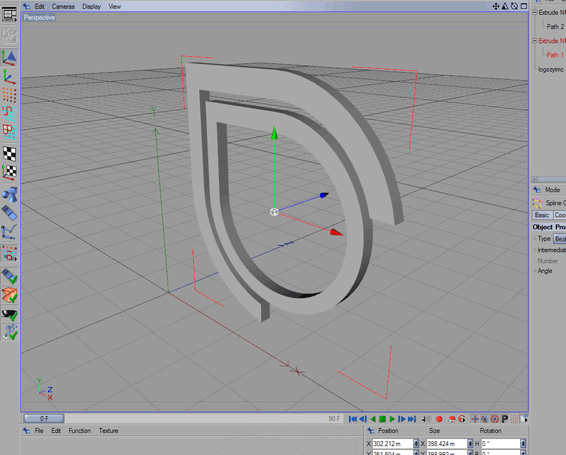Step to the next frame
Viewport: 566px width, 455px height.
[x=401, y=419]
